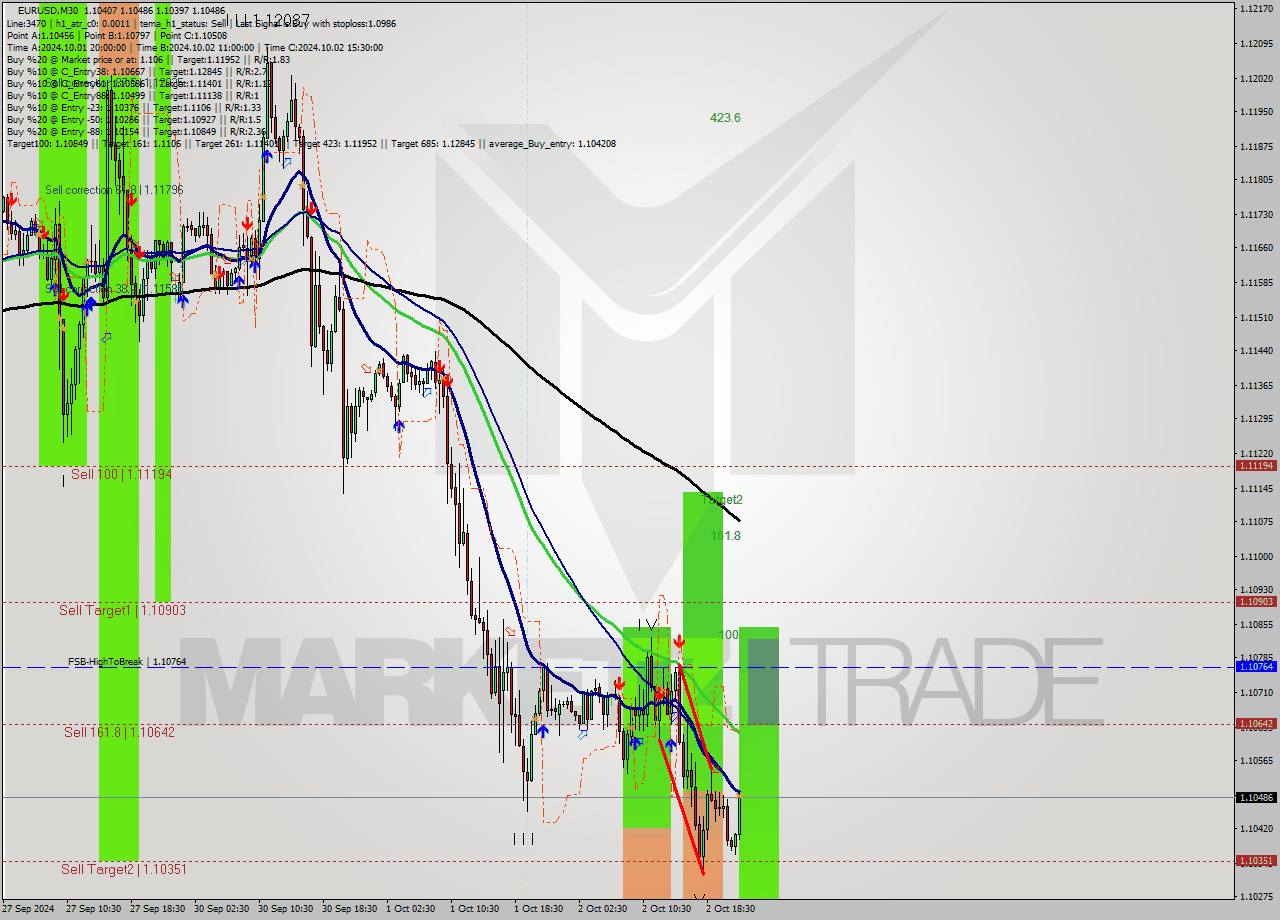Click the 1.12020 price scale value
Image resolution: width=1280 pixels, height=920 pixels.
coord(1255,78)
